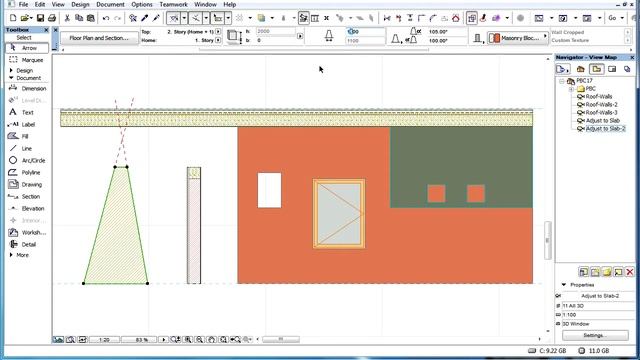Open the Top story link dropdown
The width and height of the screenshot is (640, 360).
218,31
